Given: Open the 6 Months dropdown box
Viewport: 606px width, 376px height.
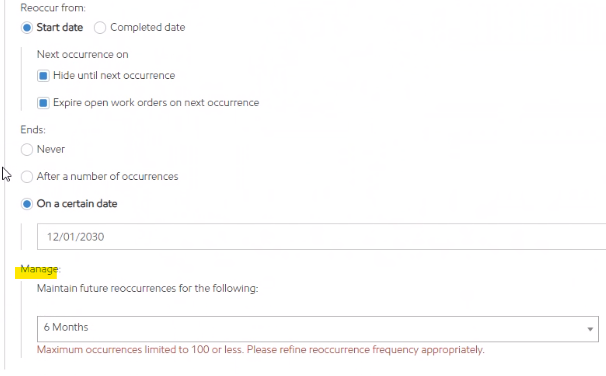Looking at the screenshot, I should 318,329.
